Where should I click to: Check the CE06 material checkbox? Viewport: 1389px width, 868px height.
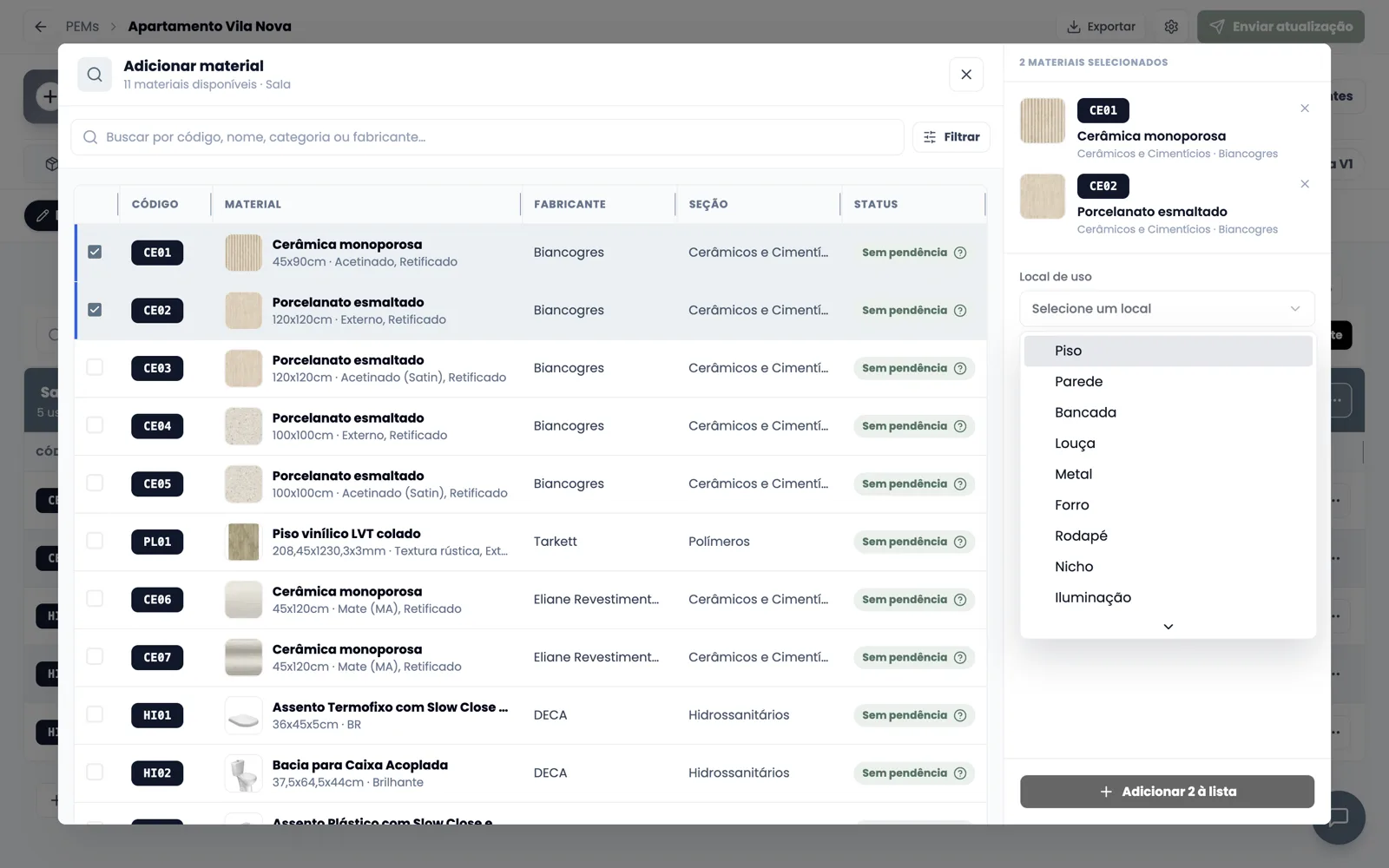click(x=95, y=599)
